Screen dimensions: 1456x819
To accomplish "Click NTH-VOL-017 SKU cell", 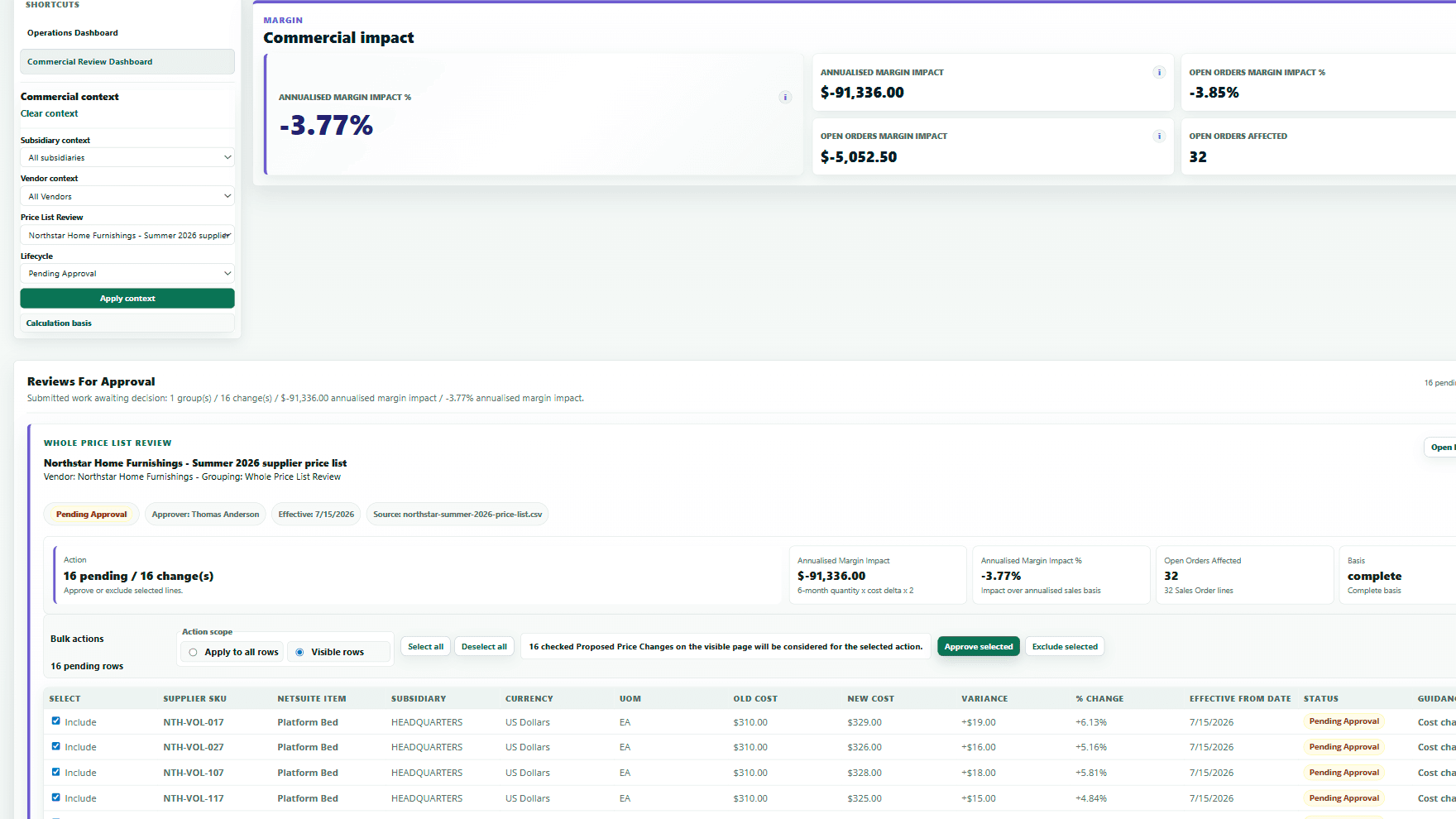I will point(194,722).
